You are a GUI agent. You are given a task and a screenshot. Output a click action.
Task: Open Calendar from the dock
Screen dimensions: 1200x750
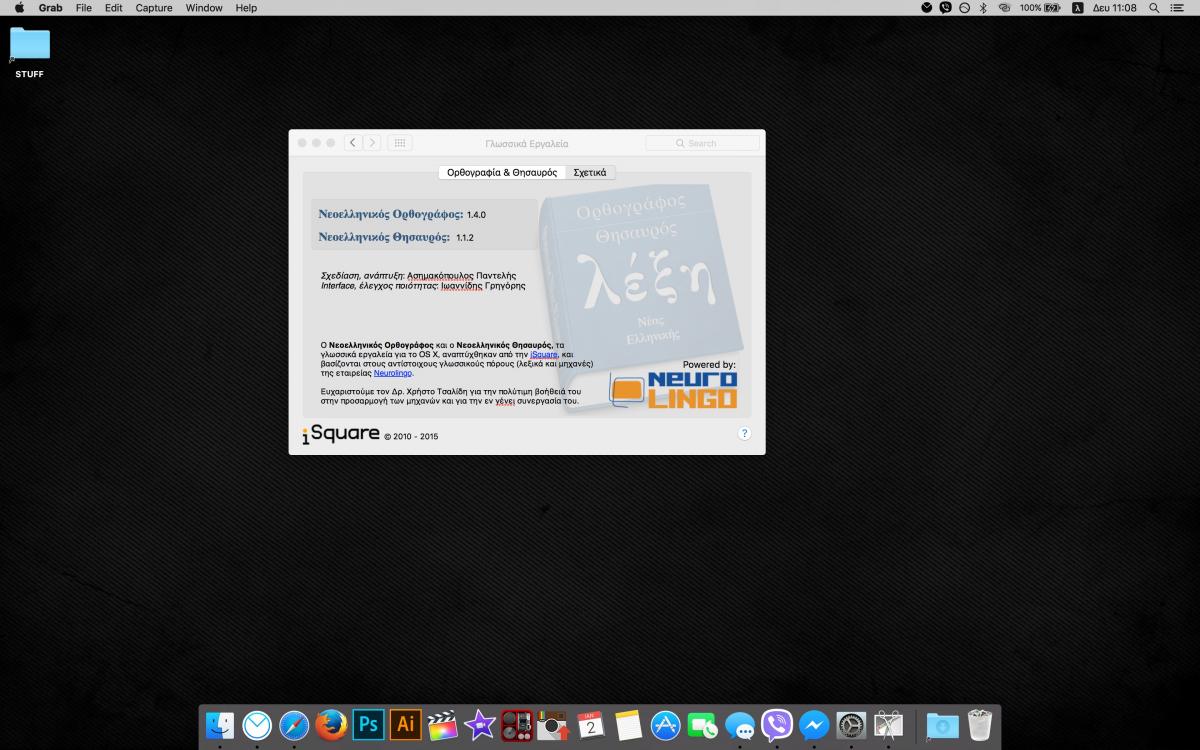tap(591, 725)
